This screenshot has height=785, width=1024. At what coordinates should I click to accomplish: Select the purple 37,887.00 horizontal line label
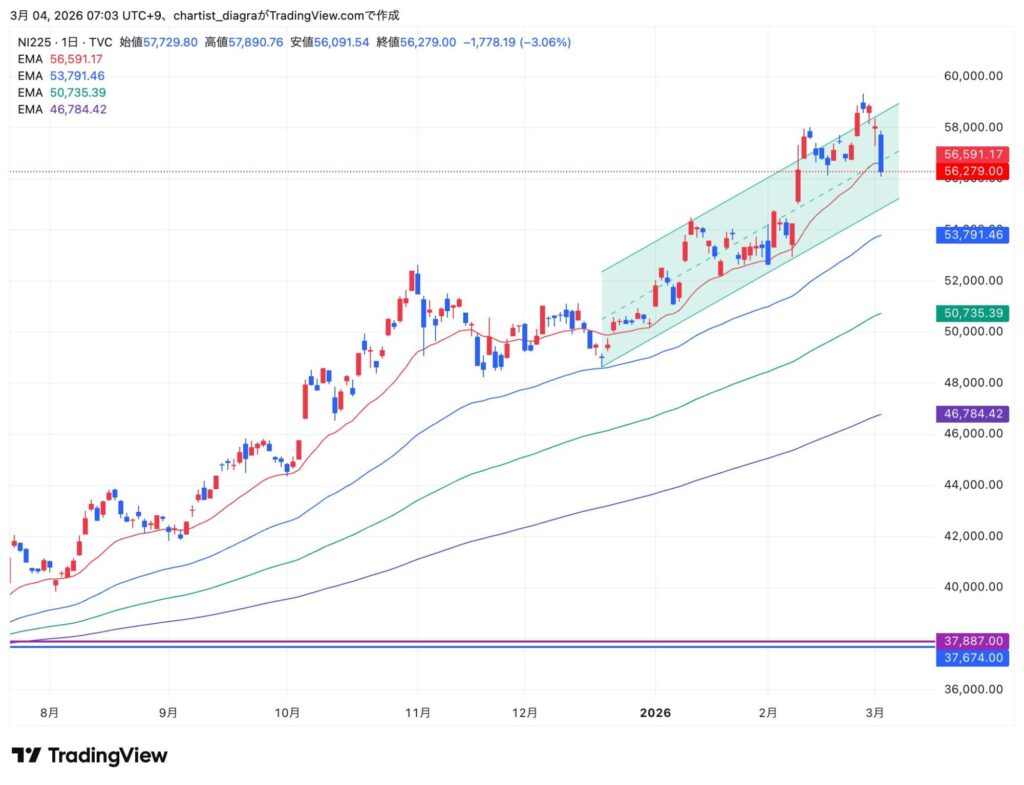973,640
